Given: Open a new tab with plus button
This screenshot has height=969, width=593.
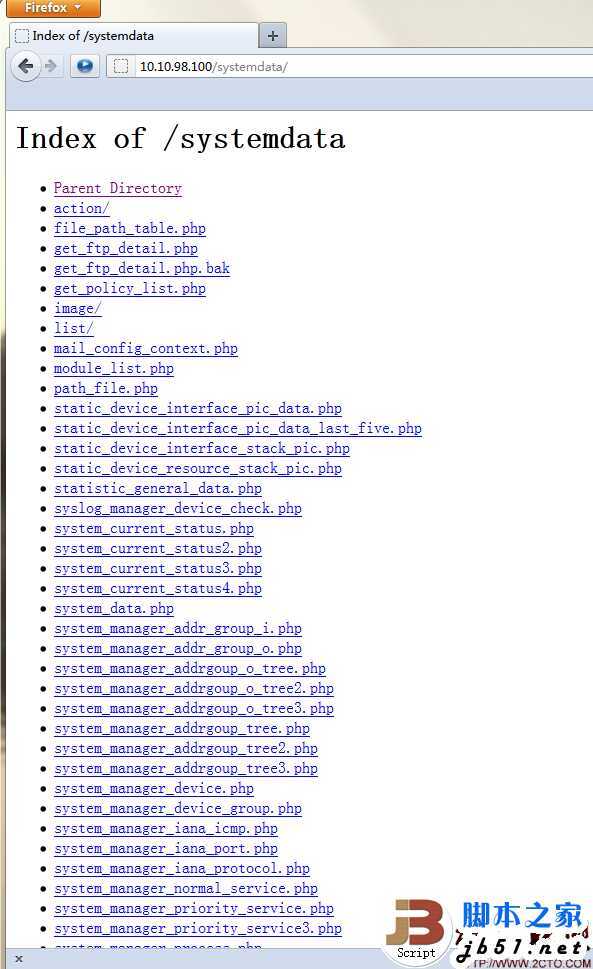Looking at the screenshot, I should [x=272, y=36].
